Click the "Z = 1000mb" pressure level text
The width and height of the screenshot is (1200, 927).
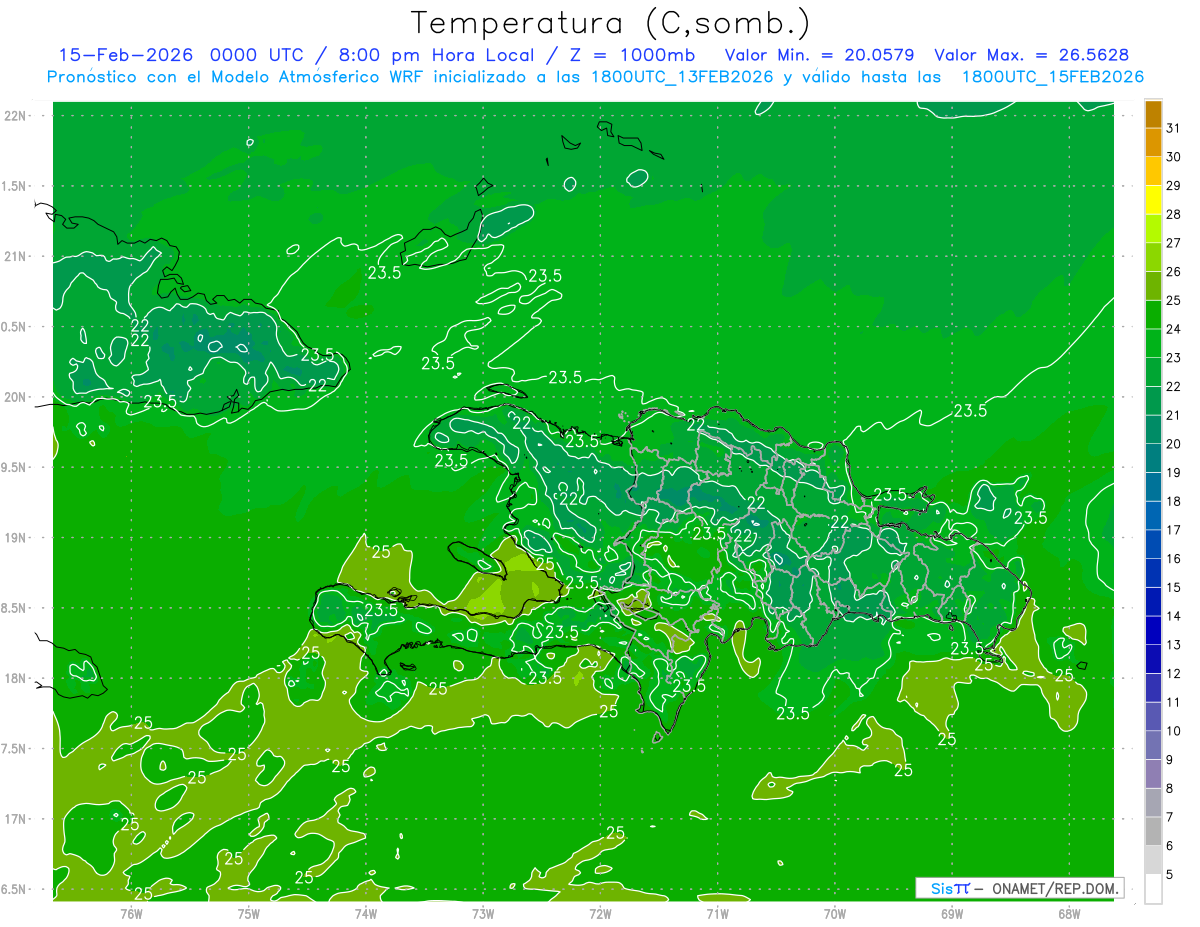(x=635, y=55)
